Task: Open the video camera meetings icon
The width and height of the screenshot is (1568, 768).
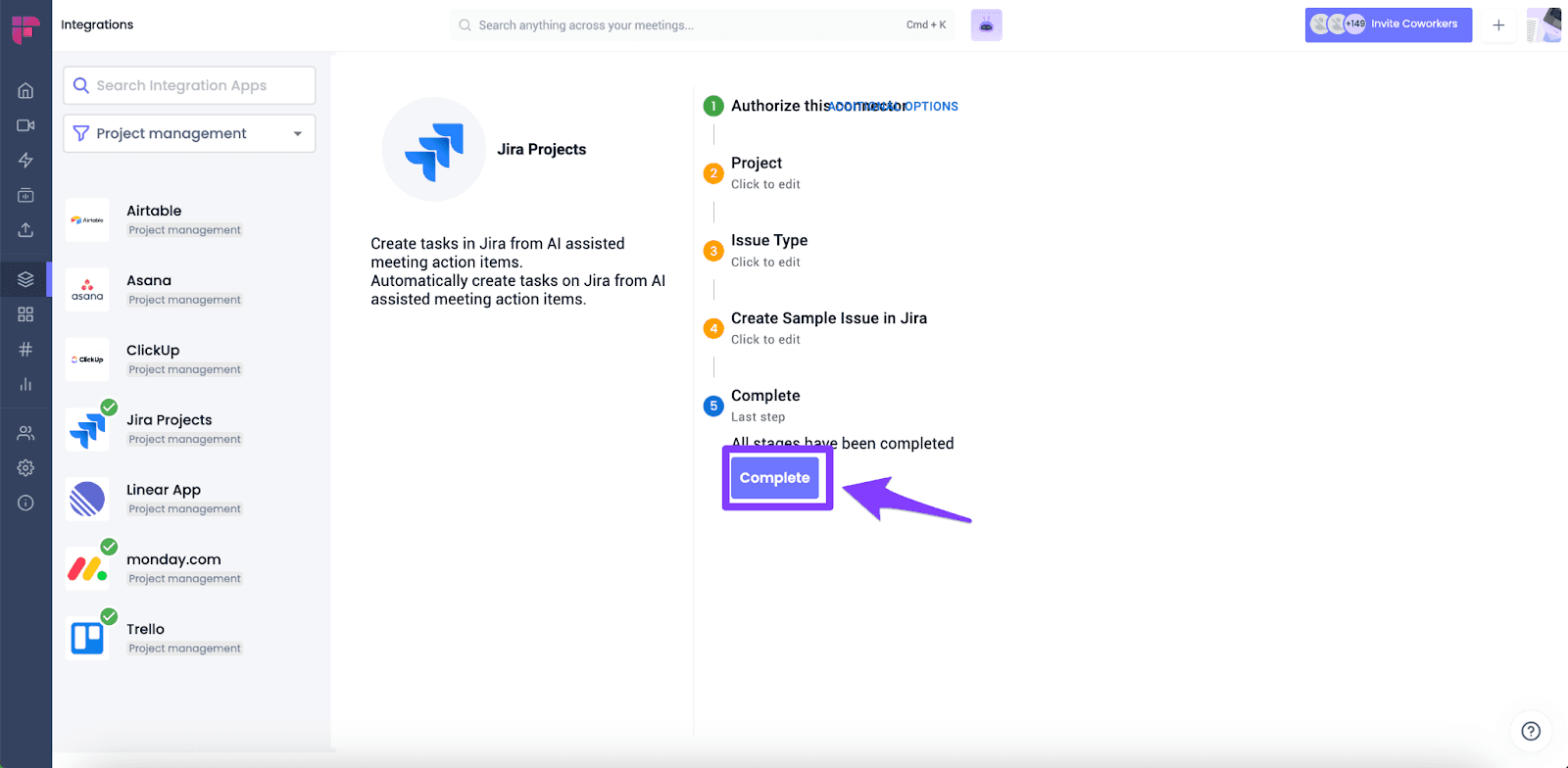Action: pos(25,125)
